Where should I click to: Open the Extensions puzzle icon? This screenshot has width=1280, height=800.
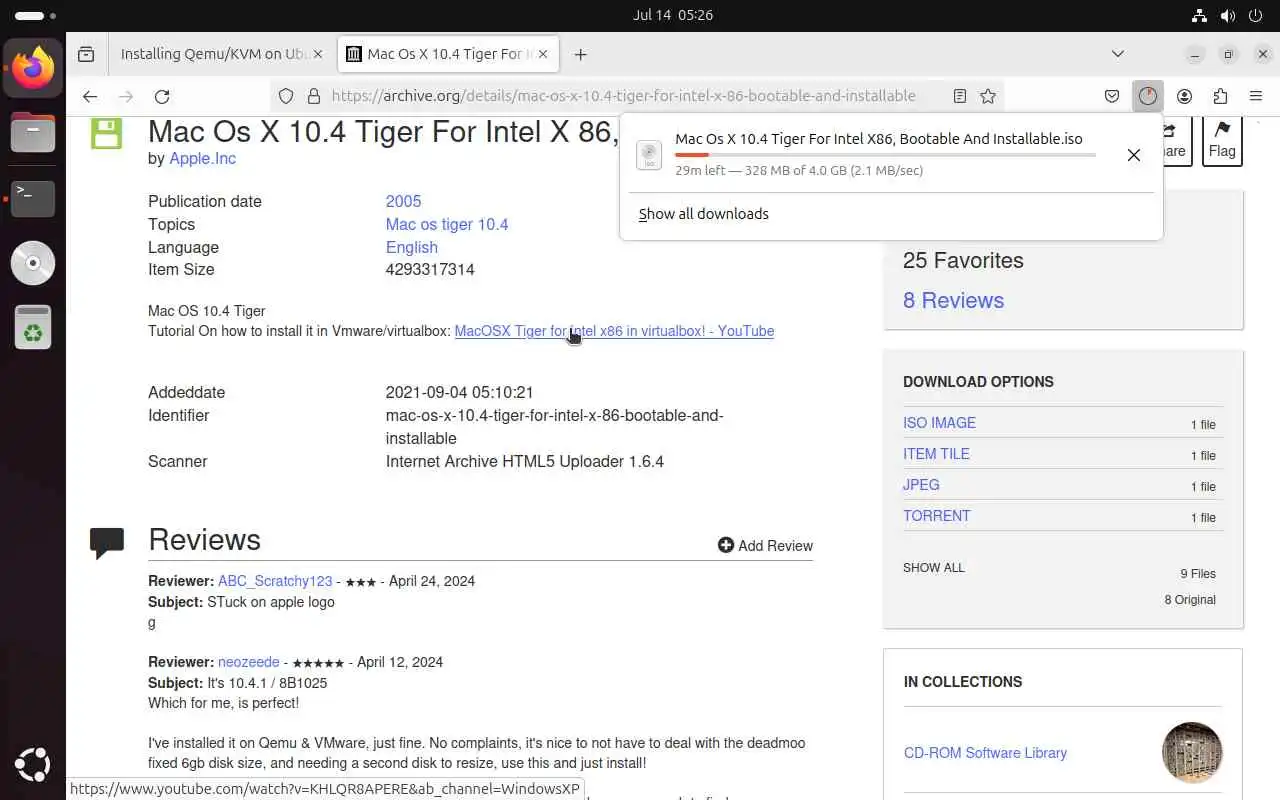1220,96
